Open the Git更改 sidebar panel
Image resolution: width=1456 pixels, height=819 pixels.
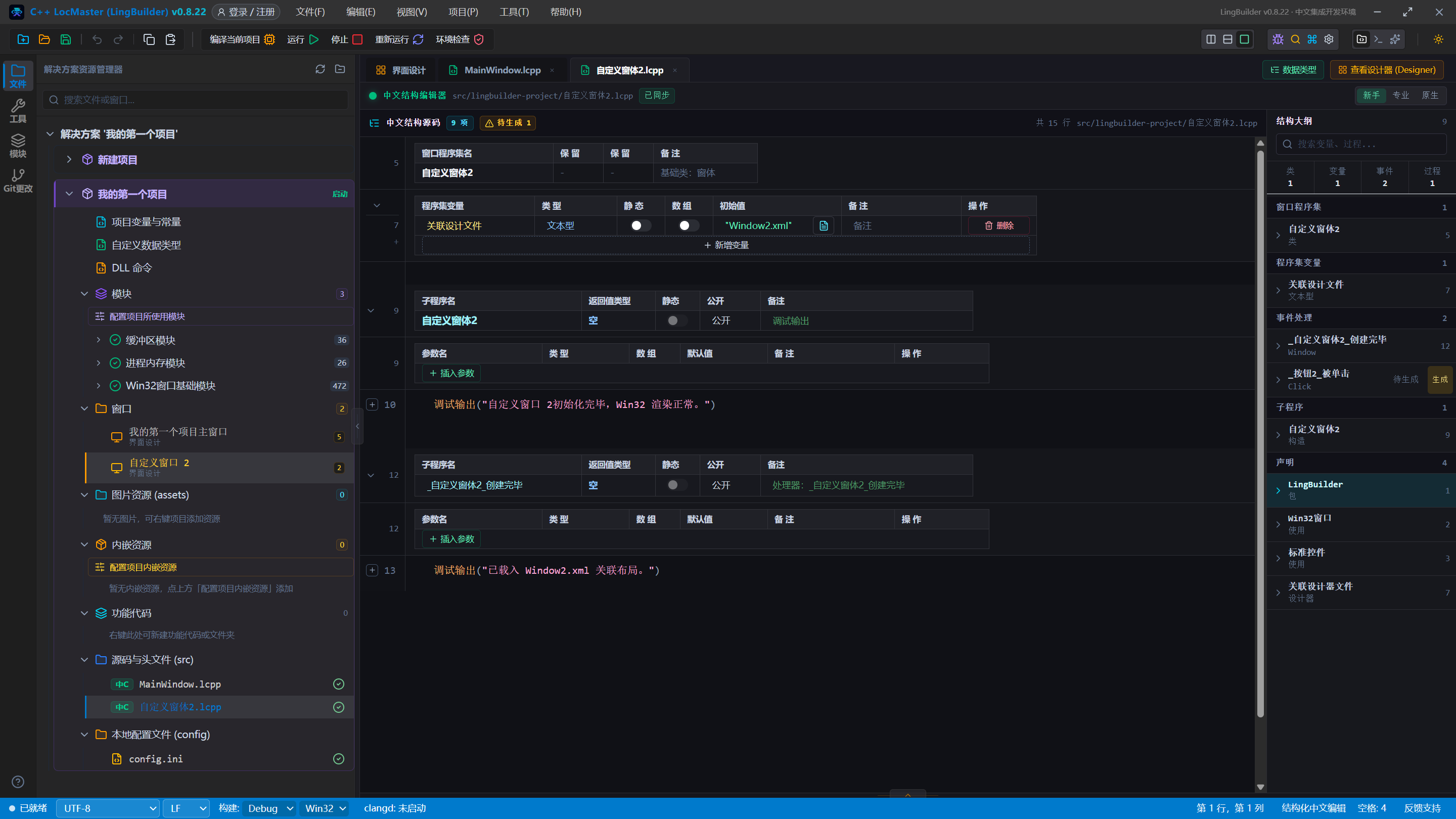18,181
